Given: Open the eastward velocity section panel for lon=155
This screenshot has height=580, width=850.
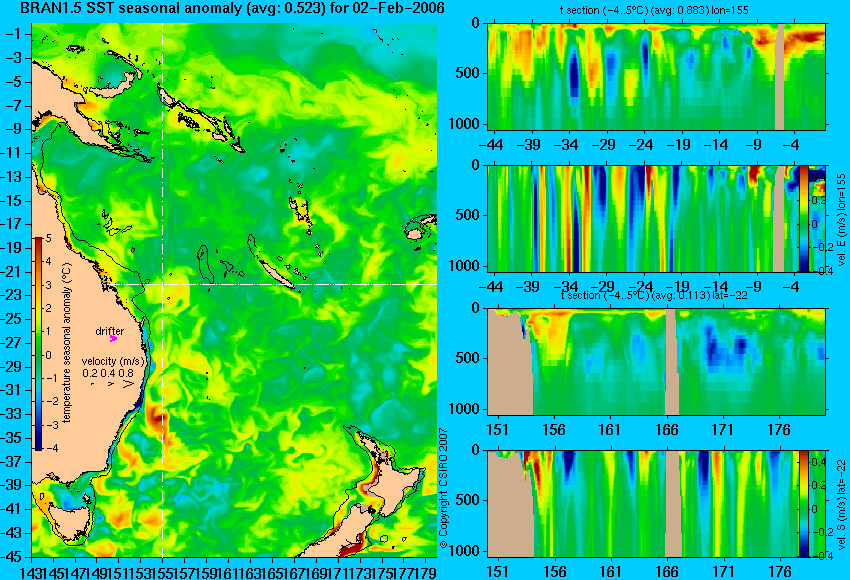Looking at the screenshot, I should tap(657, 218).
